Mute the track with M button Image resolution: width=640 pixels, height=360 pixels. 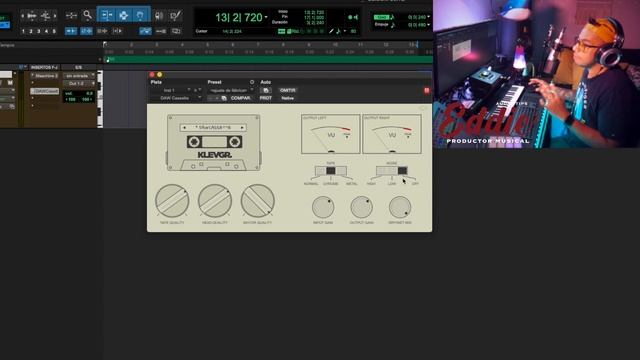10,83
